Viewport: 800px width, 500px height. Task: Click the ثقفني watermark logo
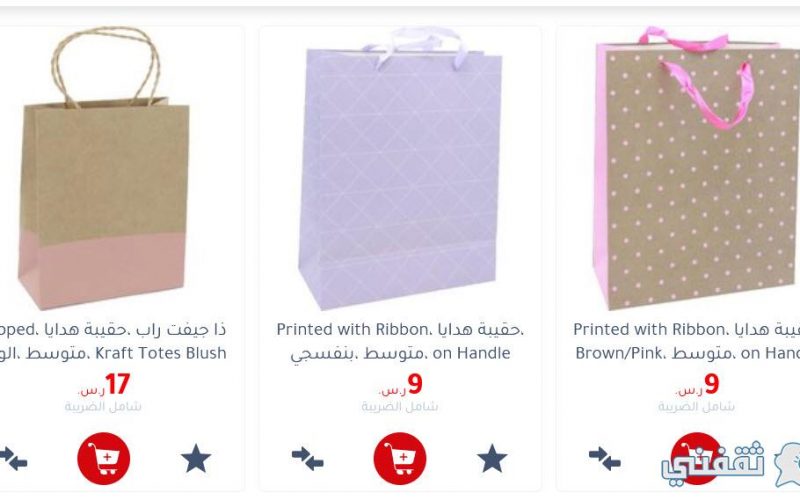coord(731,463)
